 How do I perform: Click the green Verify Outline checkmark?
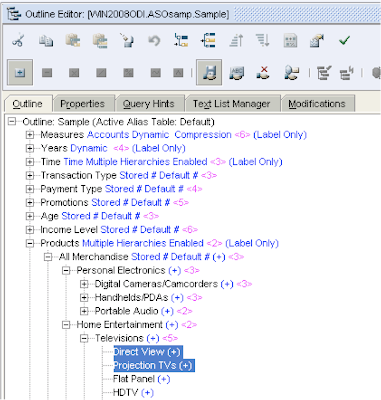click(x=344, y=40)
